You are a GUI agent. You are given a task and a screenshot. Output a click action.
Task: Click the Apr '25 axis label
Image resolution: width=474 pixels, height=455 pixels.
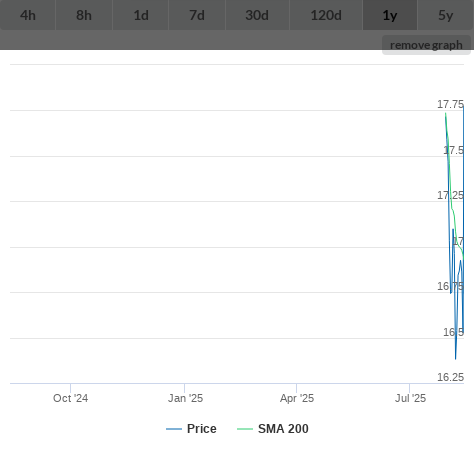pyautogui.click(x=297, y=398)
